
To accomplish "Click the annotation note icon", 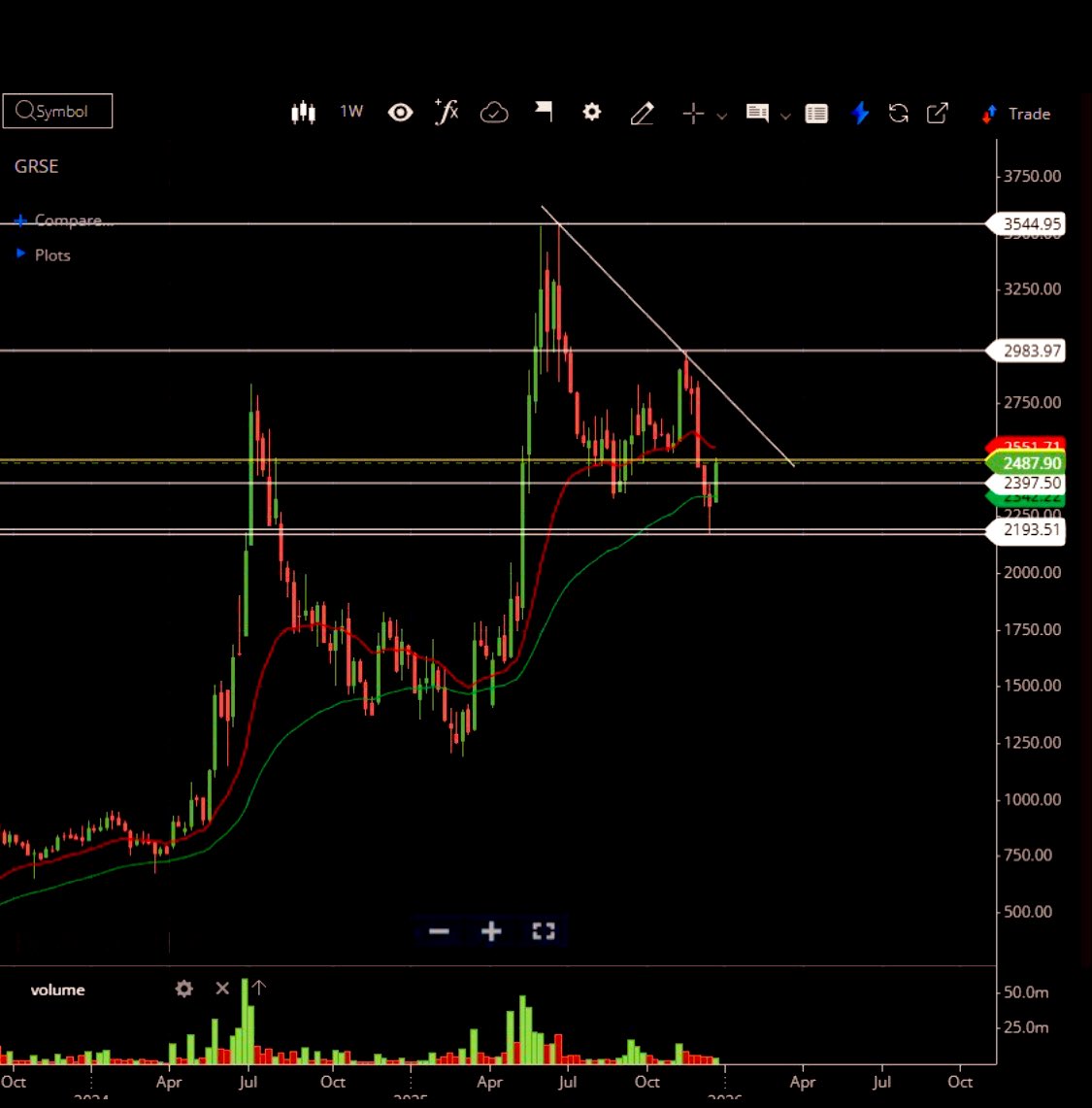I will click(757, 113).
